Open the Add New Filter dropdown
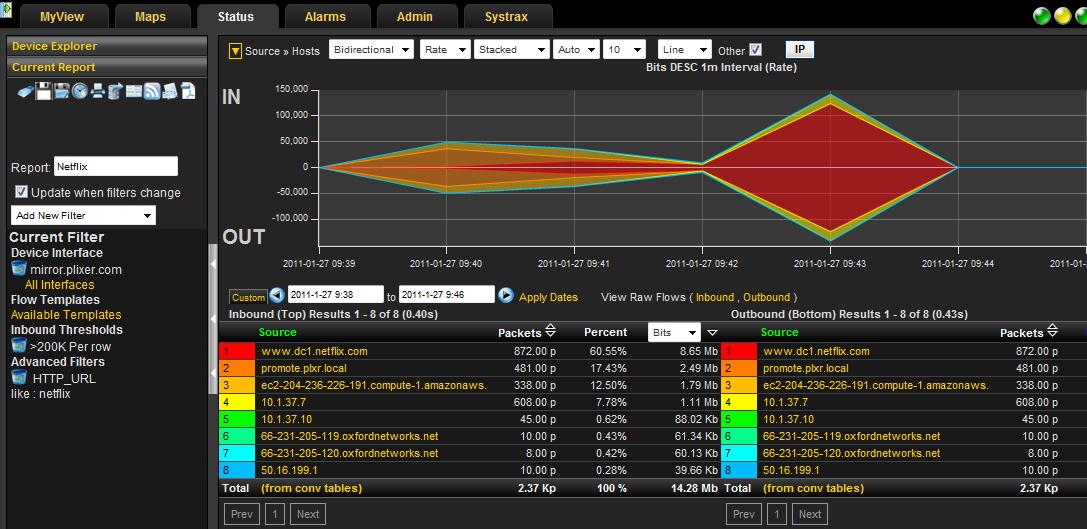1087x529 pixels. tap(83, 215)
